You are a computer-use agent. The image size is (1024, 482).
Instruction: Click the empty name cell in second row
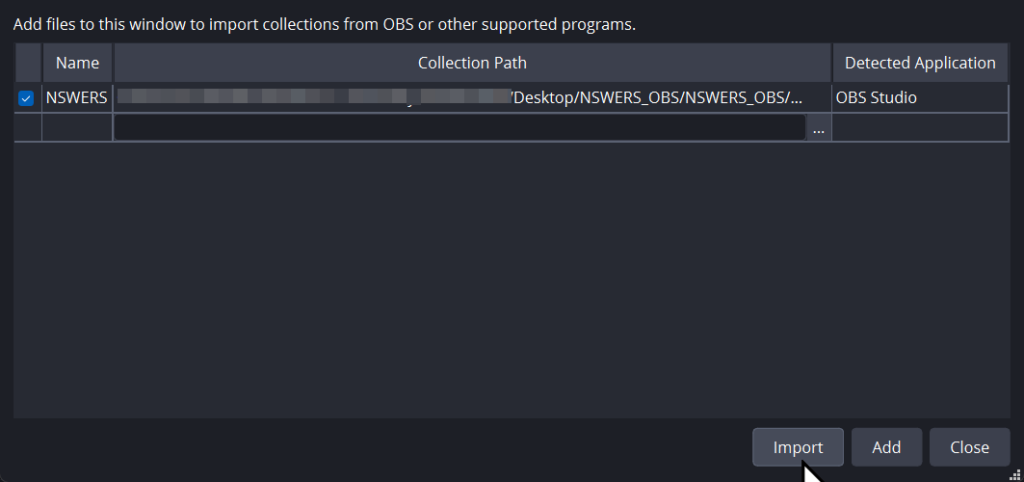[77, 128]
